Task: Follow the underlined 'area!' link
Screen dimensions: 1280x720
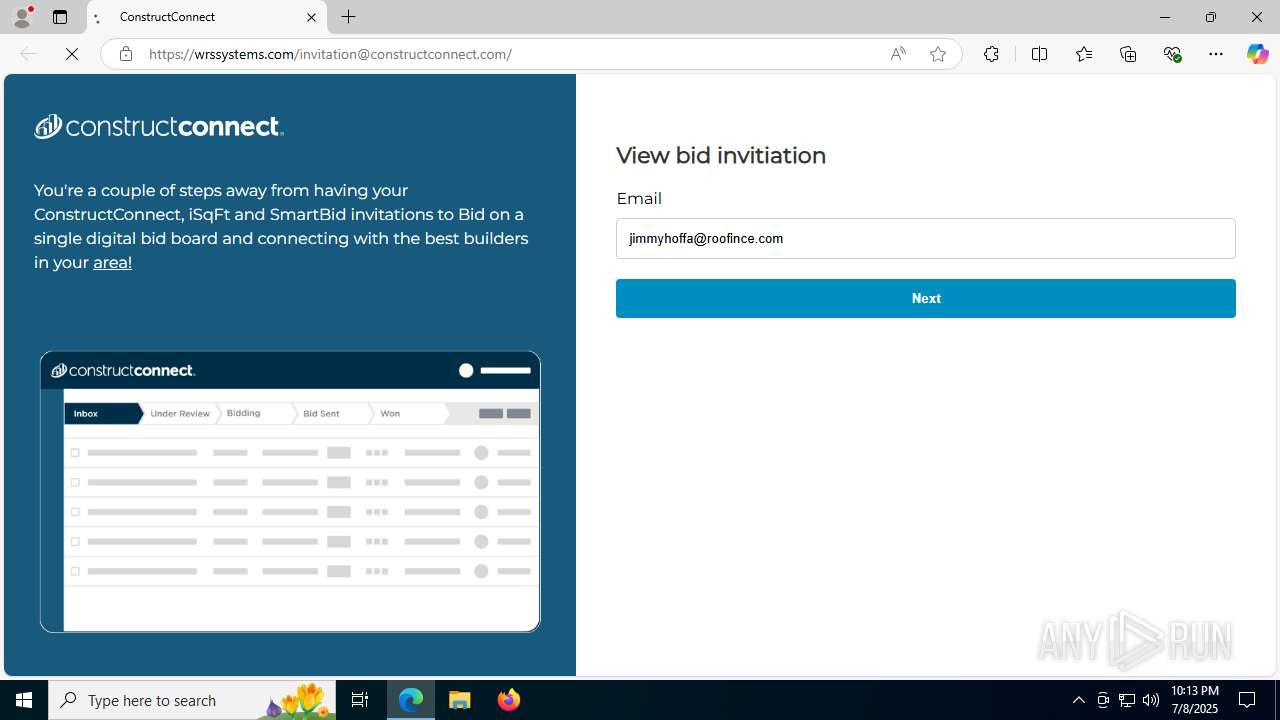Action: pos(112,262)
